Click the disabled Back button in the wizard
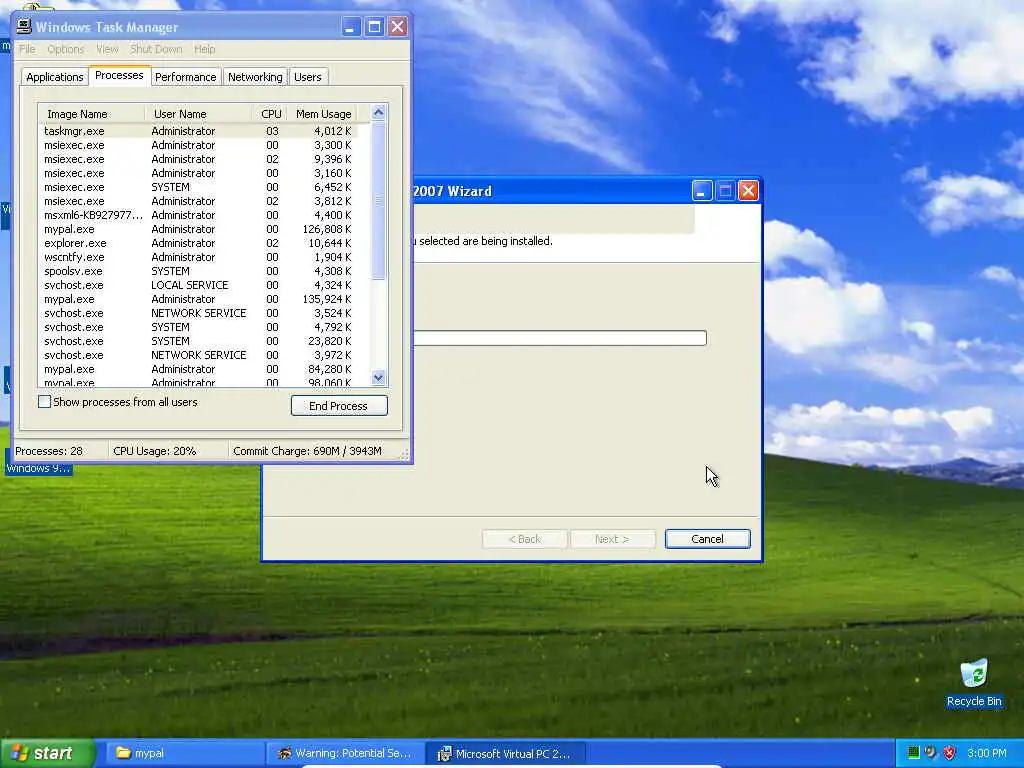The width and height of the screenshot is (1024, 768). [x=524, y=539]
